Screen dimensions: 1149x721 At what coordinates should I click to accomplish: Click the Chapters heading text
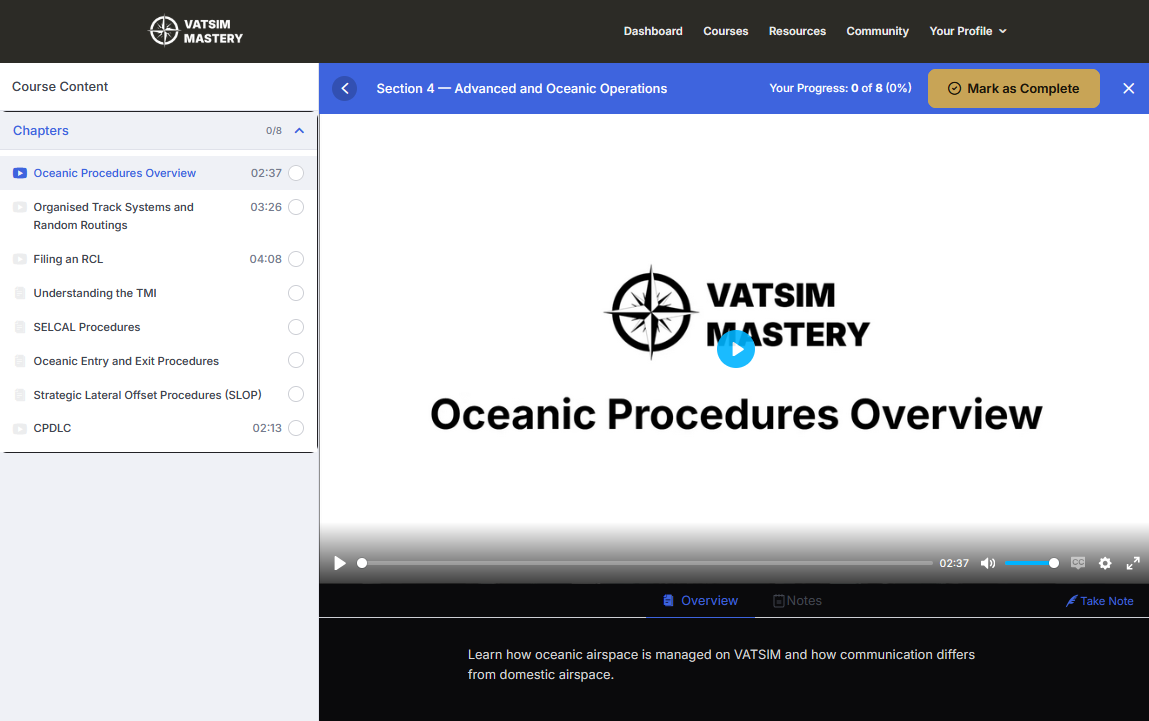click(40, 130)
